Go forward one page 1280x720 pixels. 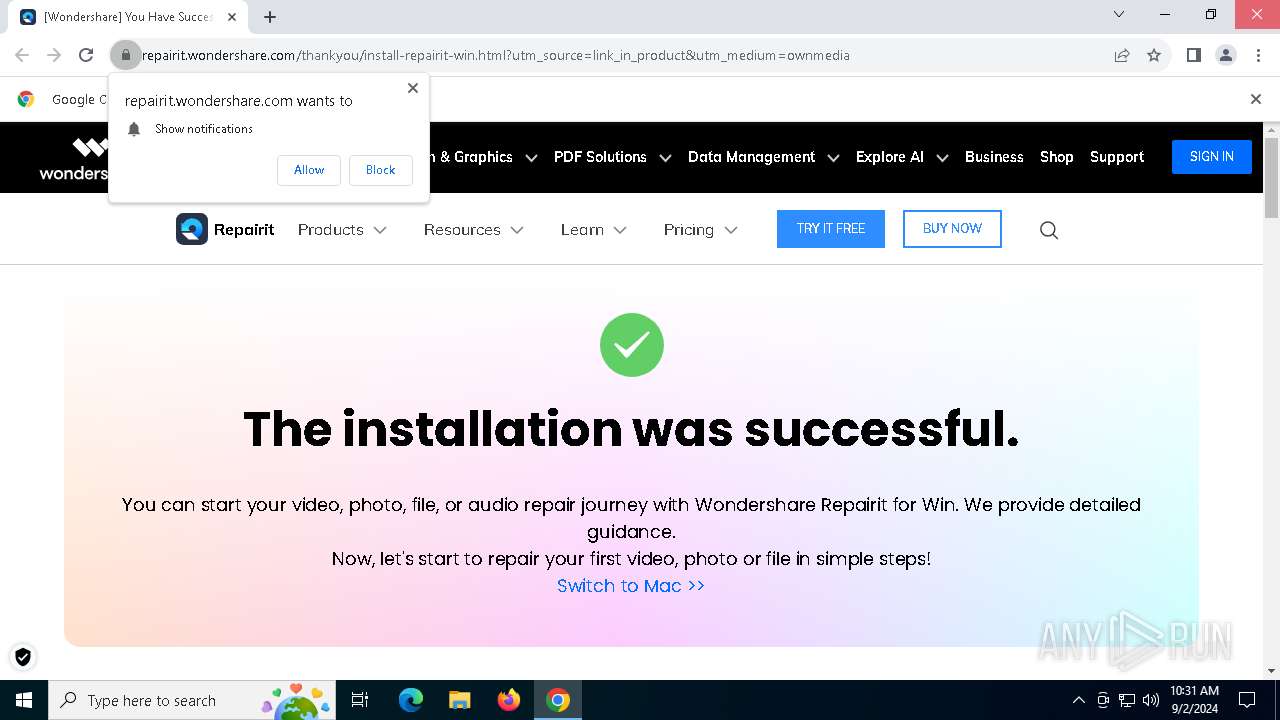[x=54, y=56]
